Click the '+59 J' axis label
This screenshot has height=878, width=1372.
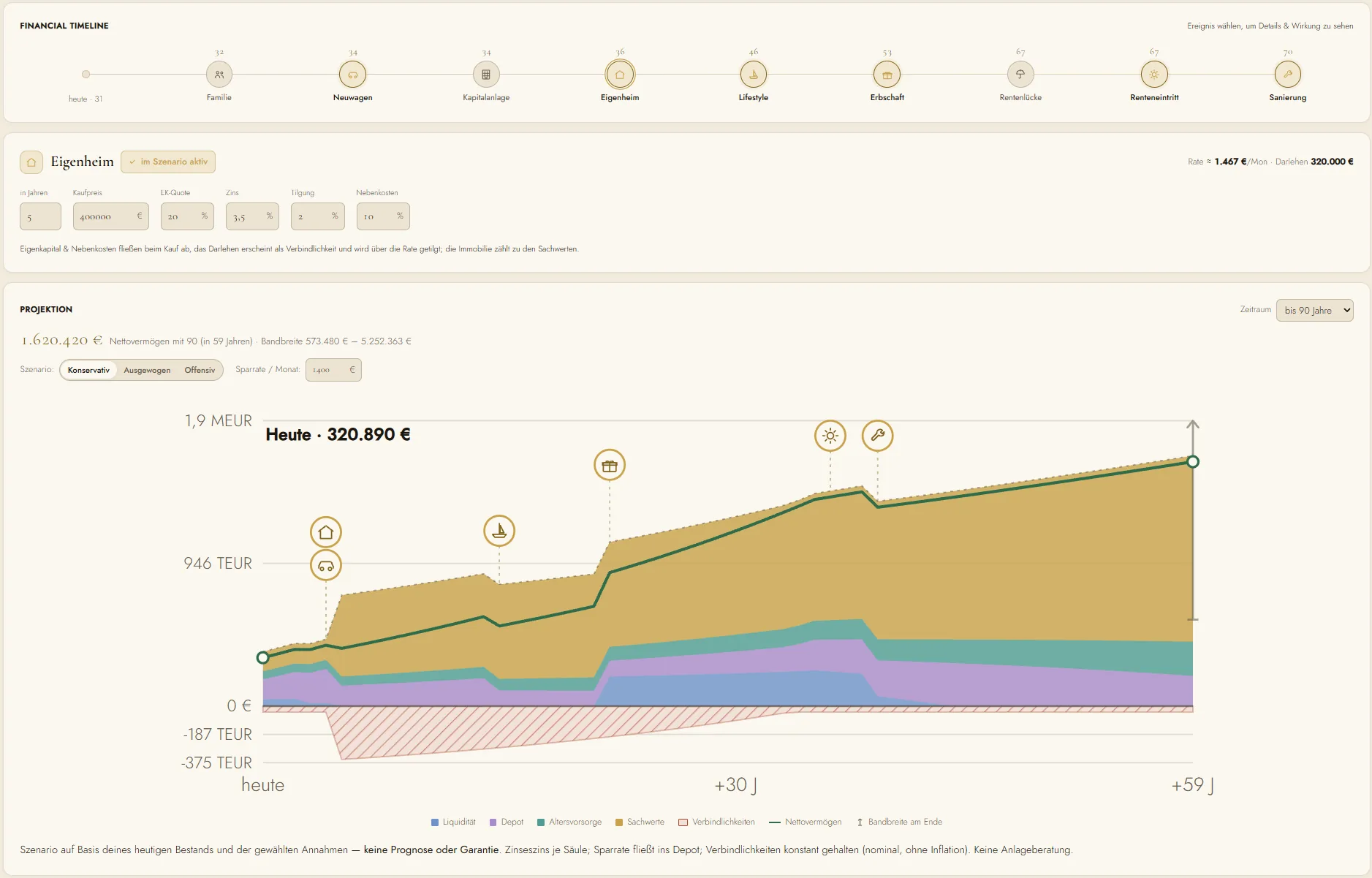(x=1192, y=785)
